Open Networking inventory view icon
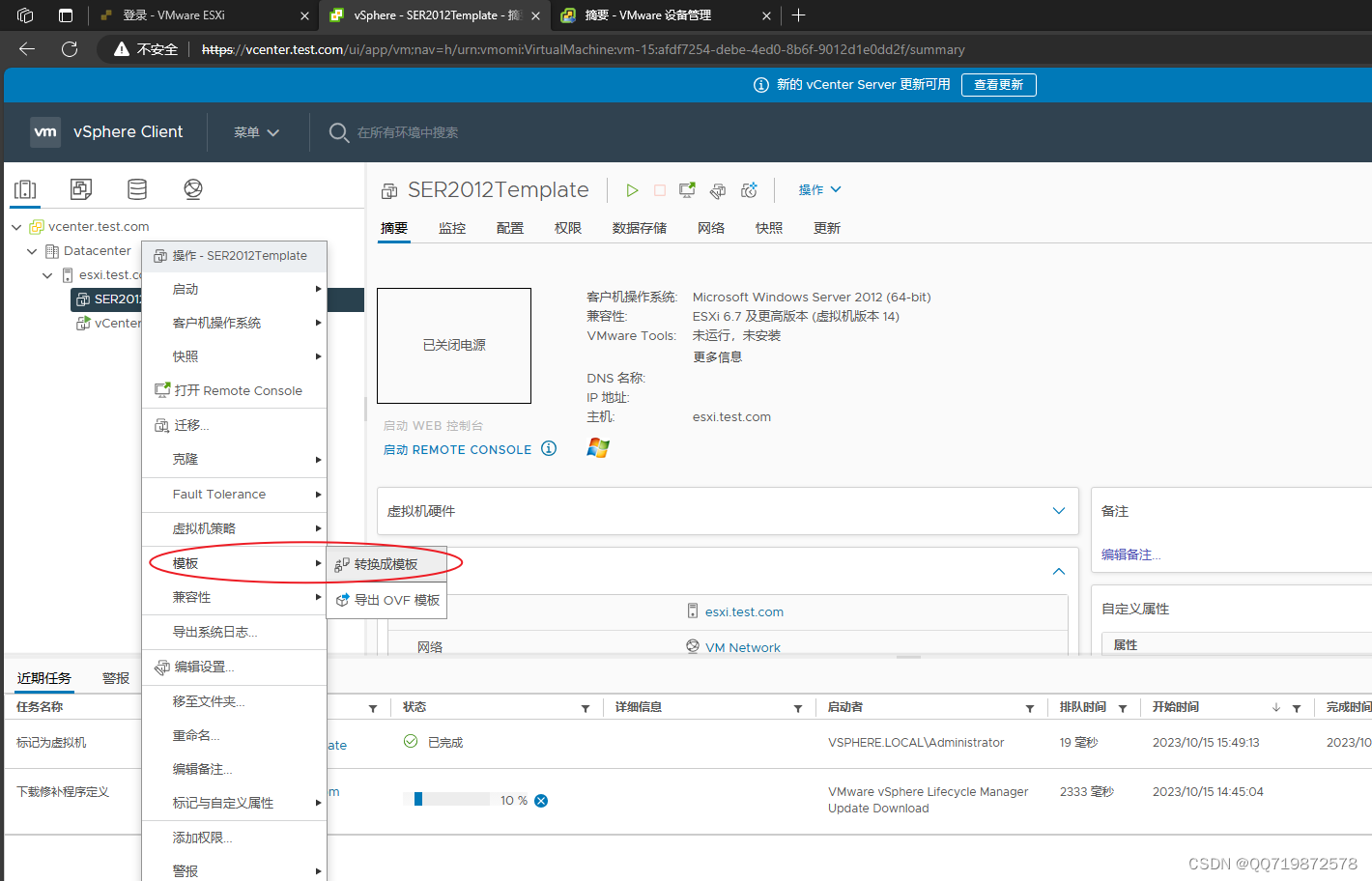1372x881 pixels. (193, 189)
